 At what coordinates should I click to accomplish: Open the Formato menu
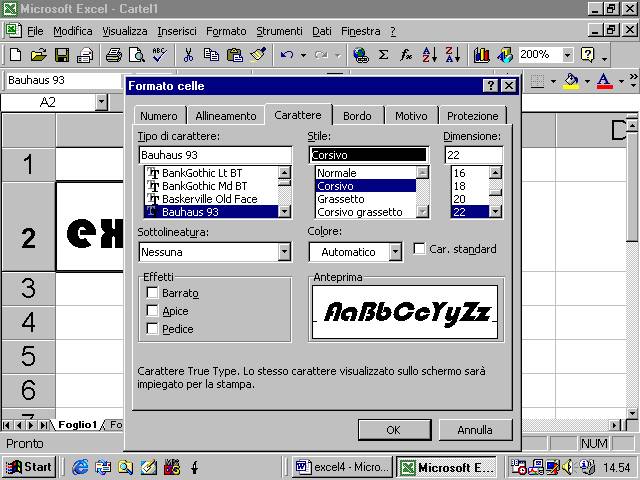coord(226,31)
